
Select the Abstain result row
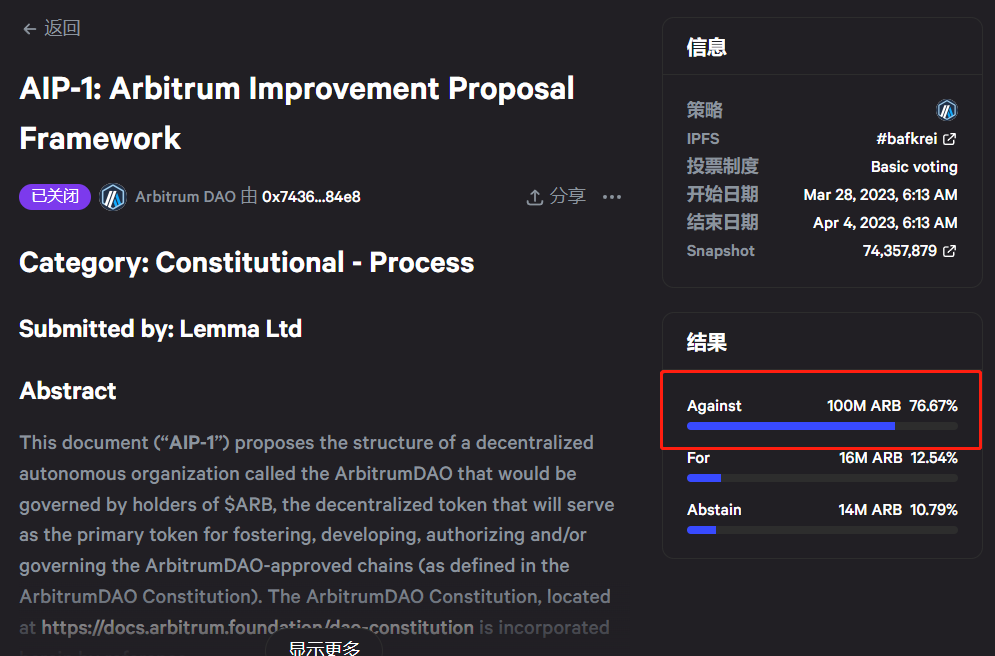pyautogui.click(x=821, y=517)
